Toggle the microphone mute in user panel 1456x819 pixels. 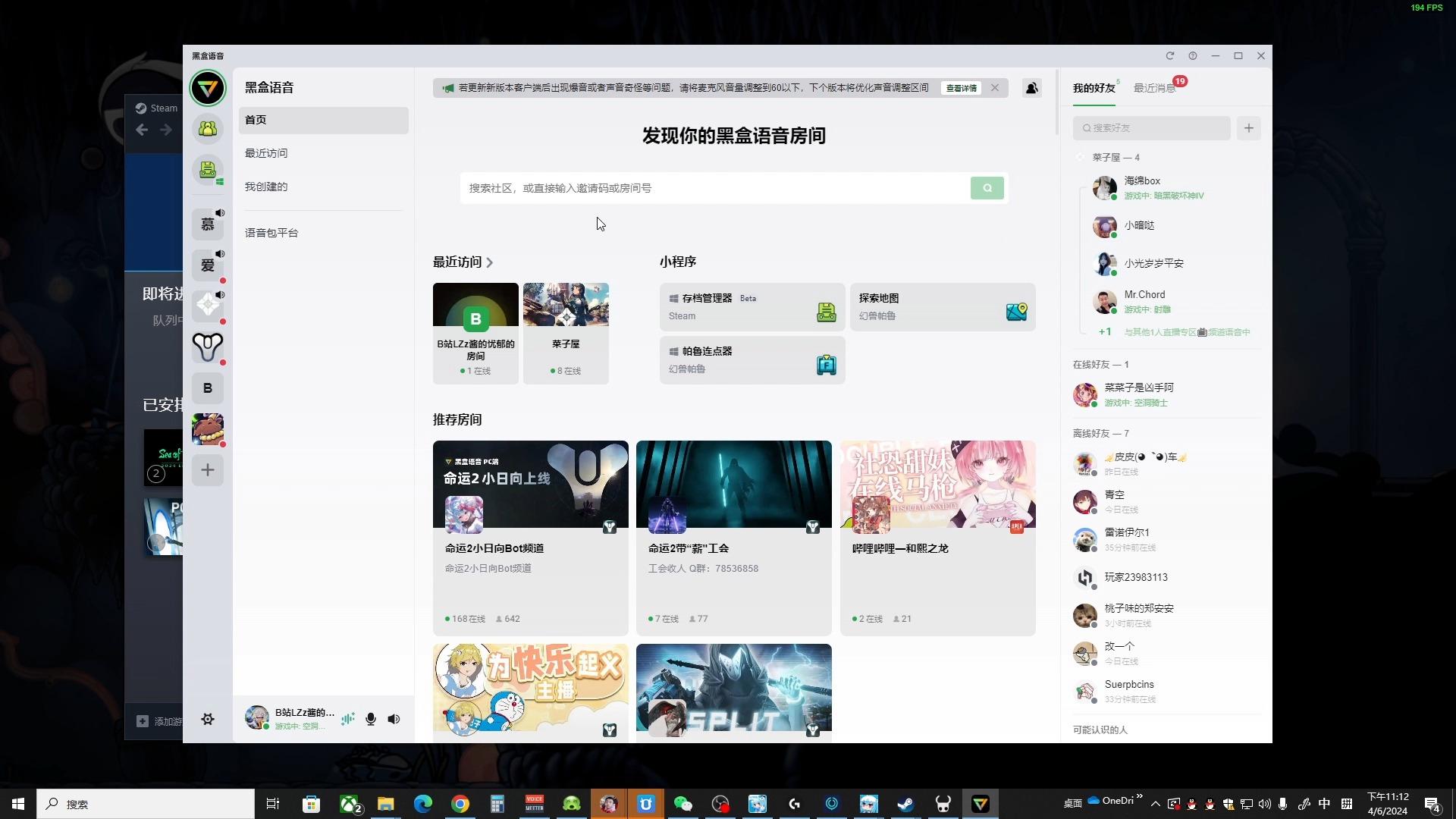coord(371,719)
